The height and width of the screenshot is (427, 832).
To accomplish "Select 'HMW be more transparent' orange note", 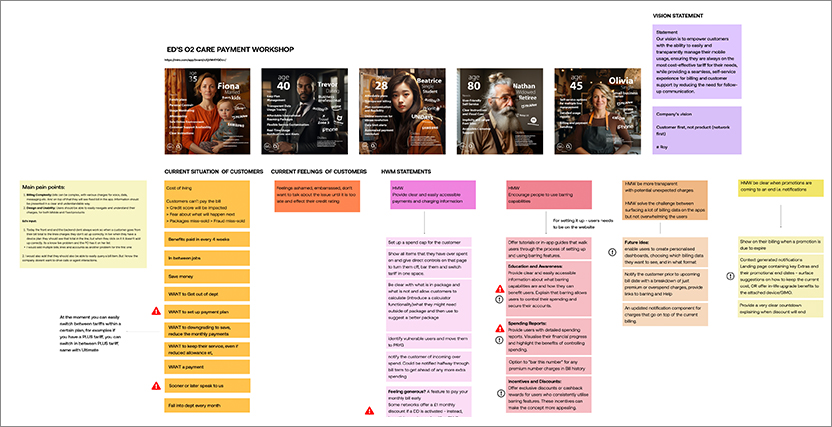I will point(665,201).
